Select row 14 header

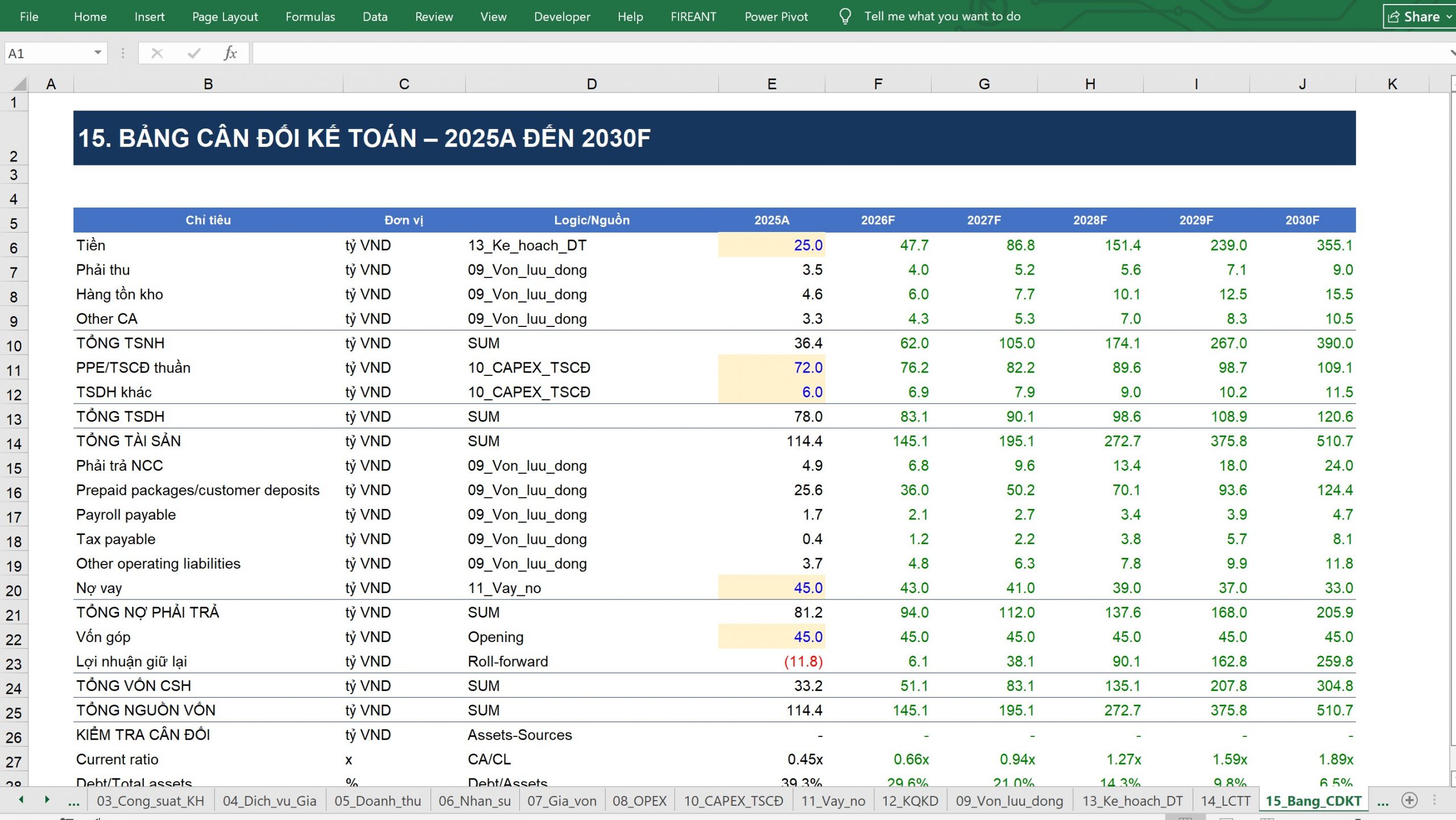point(14,444)
